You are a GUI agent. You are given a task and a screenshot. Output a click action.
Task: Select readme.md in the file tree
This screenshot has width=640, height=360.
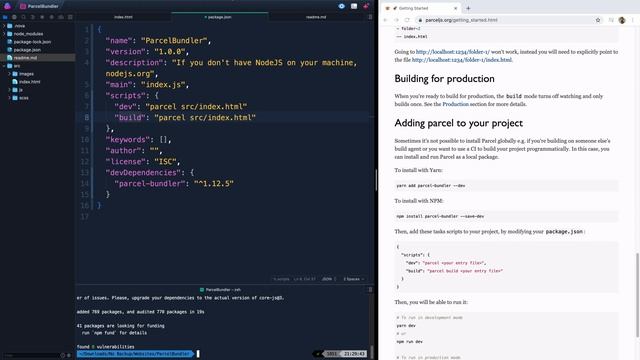point(25,58)
